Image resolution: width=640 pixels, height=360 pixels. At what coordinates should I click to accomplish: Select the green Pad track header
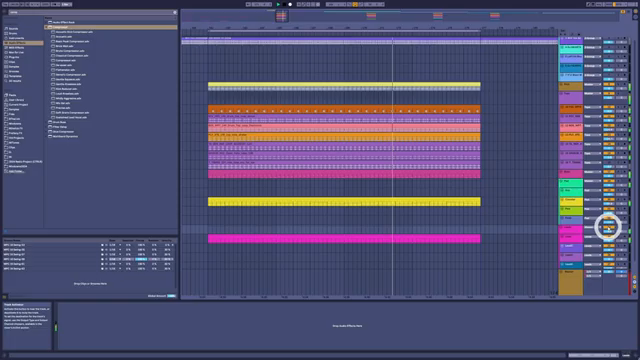click(x=571, y=183)
